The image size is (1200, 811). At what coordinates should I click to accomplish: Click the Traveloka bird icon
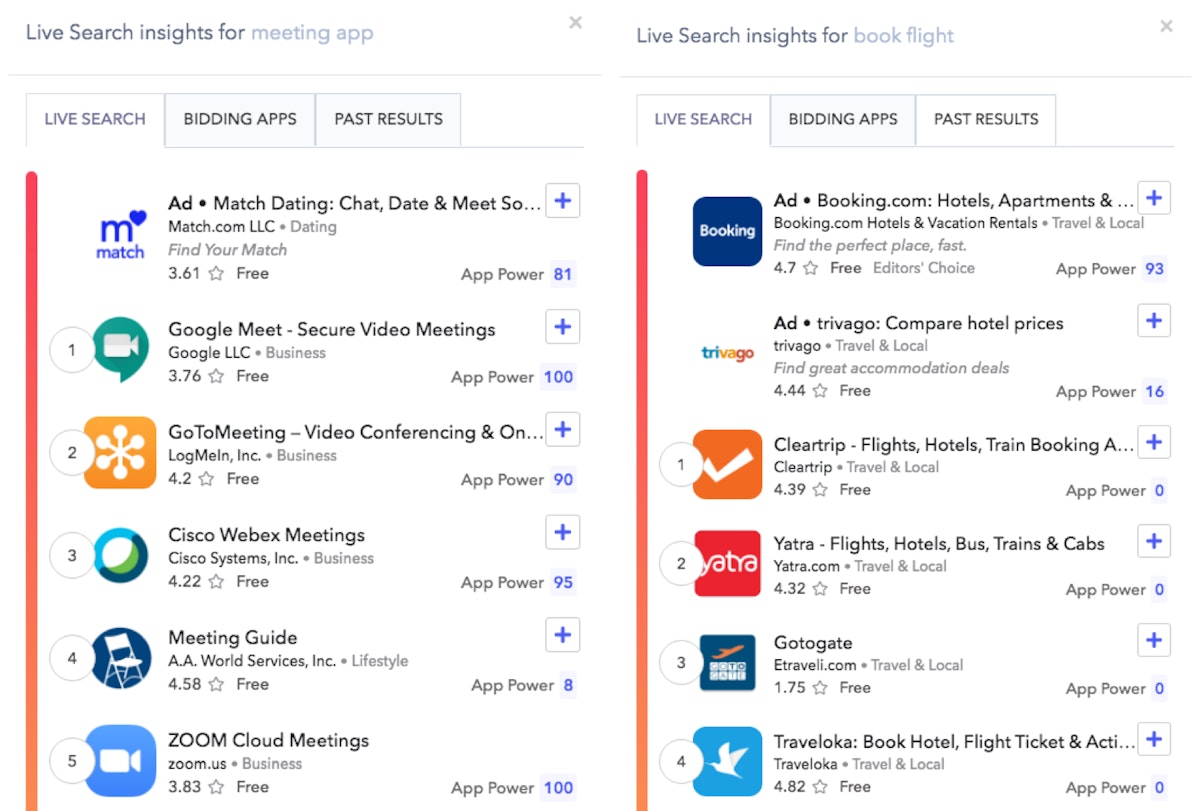(727, 761)
